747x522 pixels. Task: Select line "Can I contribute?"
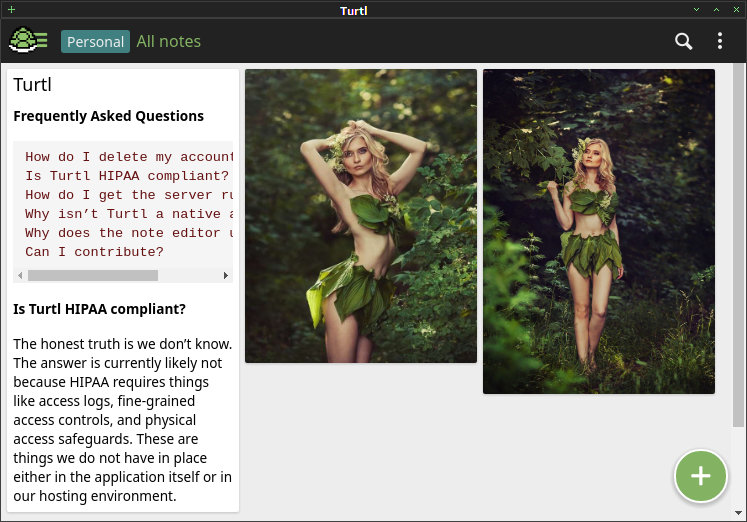coord(94,251)
